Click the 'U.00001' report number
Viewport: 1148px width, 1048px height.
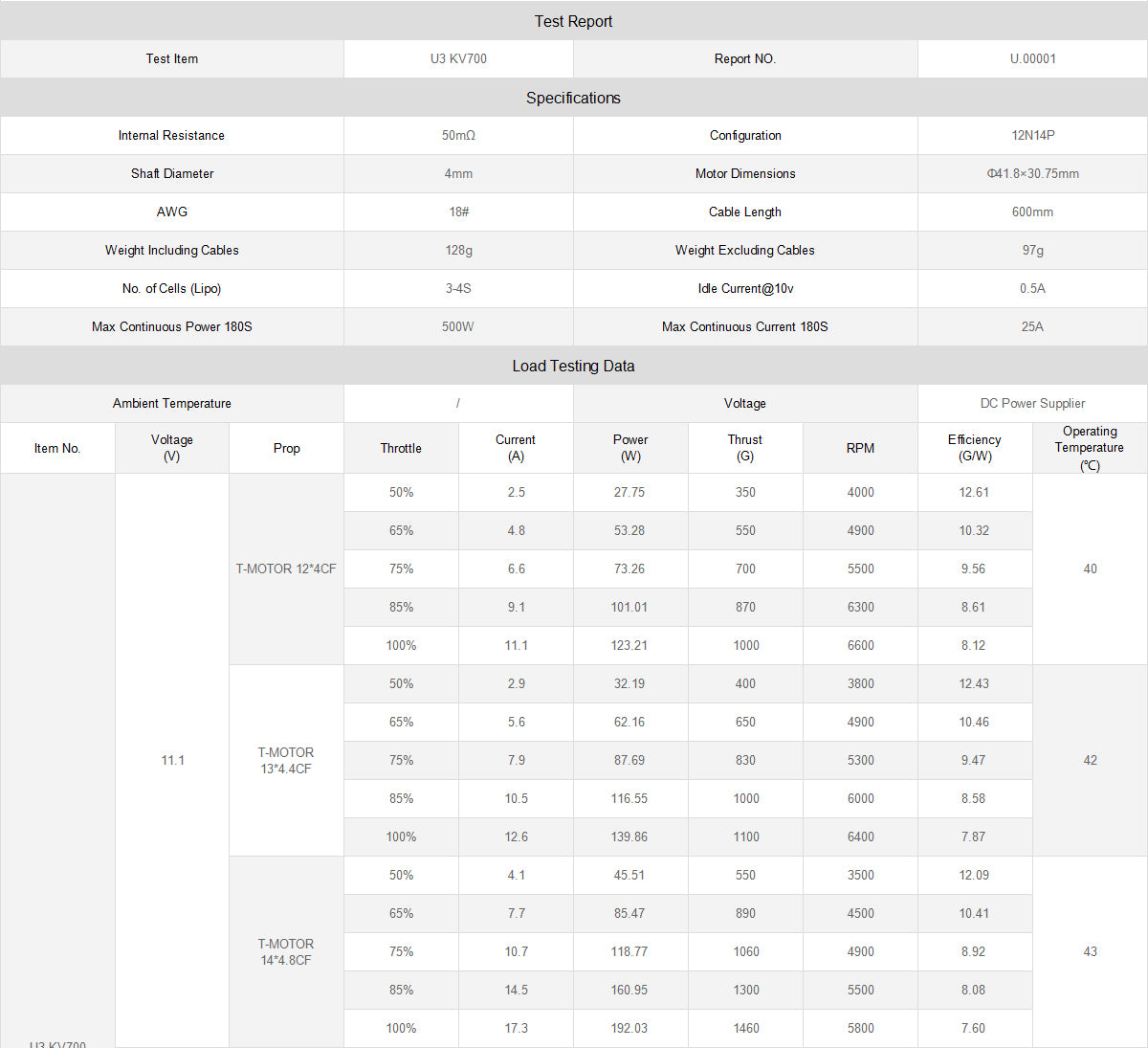click(1033, 58)
